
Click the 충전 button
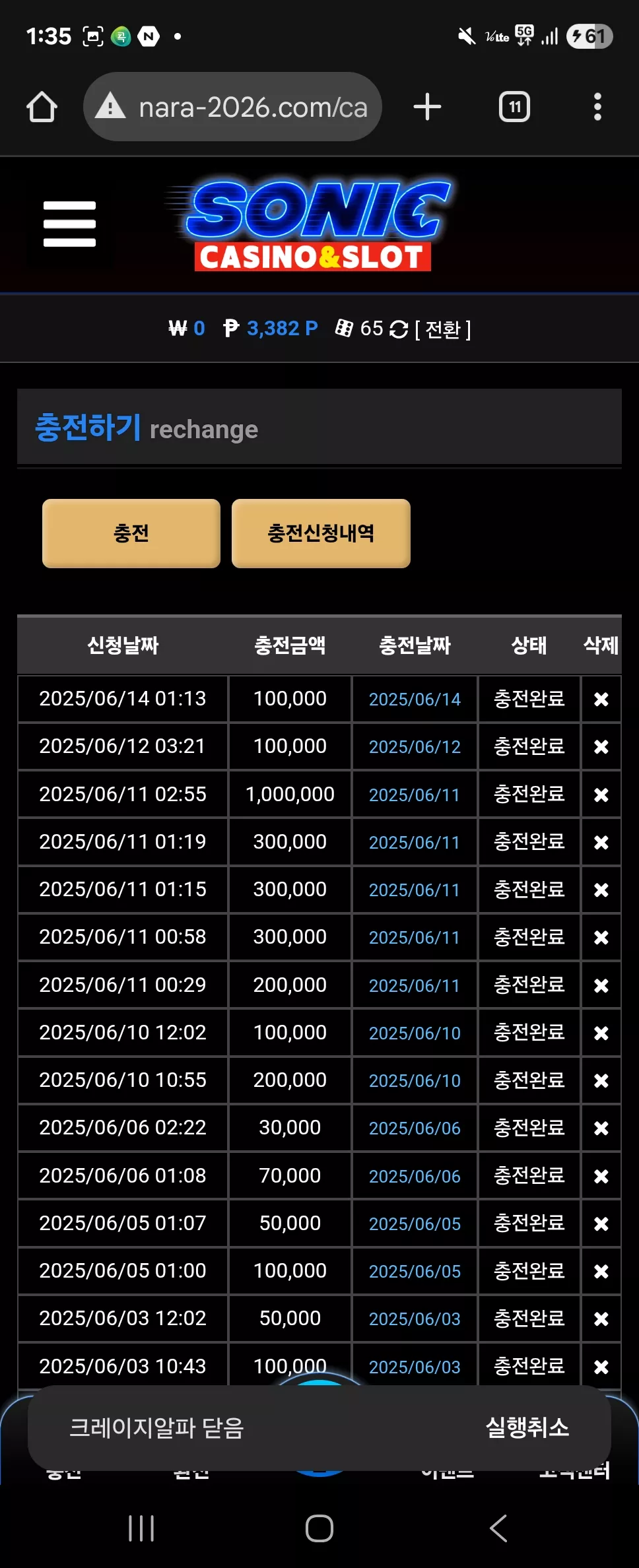131,533
